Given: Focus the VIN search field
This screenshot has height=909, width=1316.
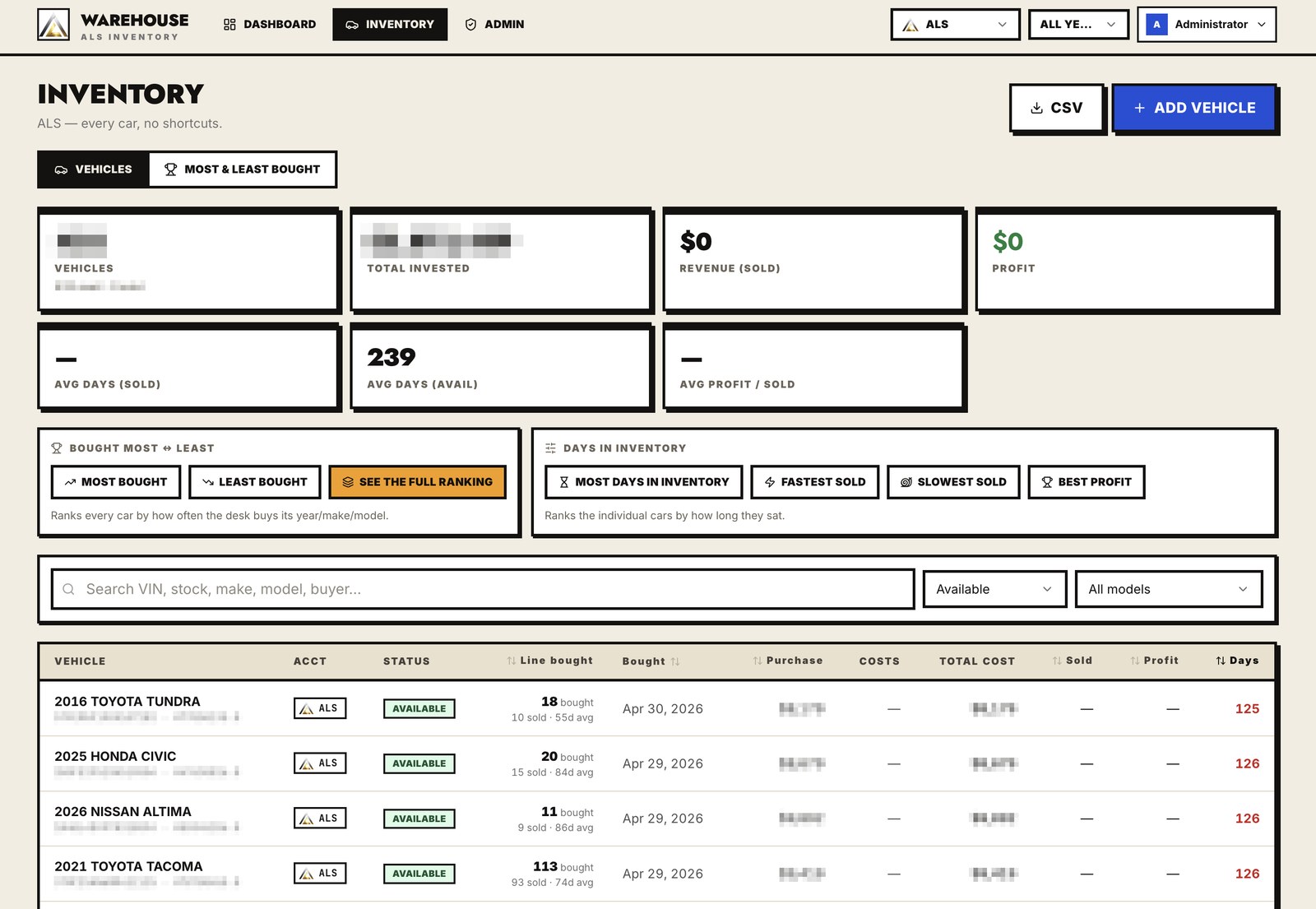Looking at the screenshot, I should coord(483,589).
